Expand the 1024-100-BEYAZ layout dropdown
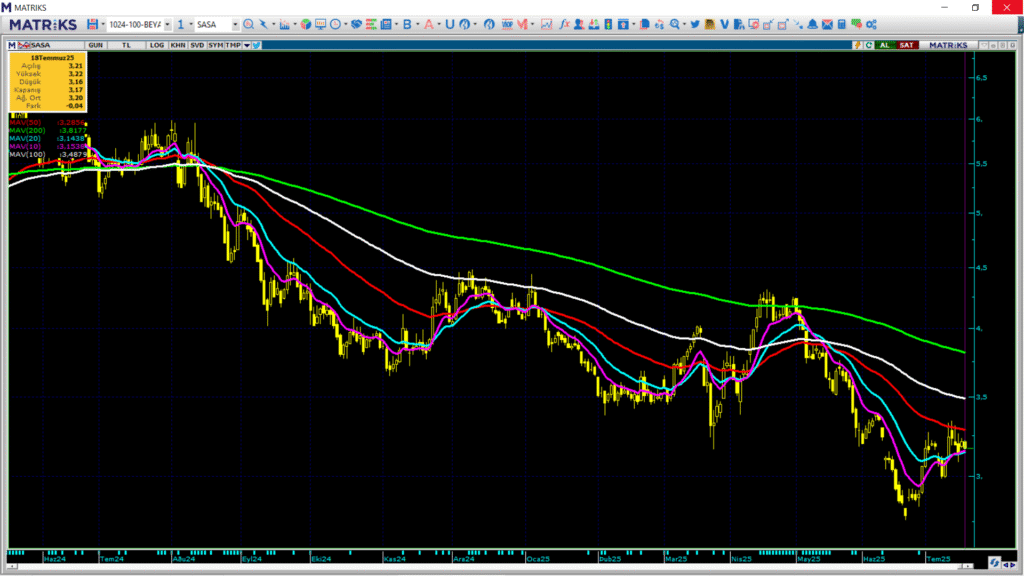This screenshot has width=1024, height=576. (167, 24)
